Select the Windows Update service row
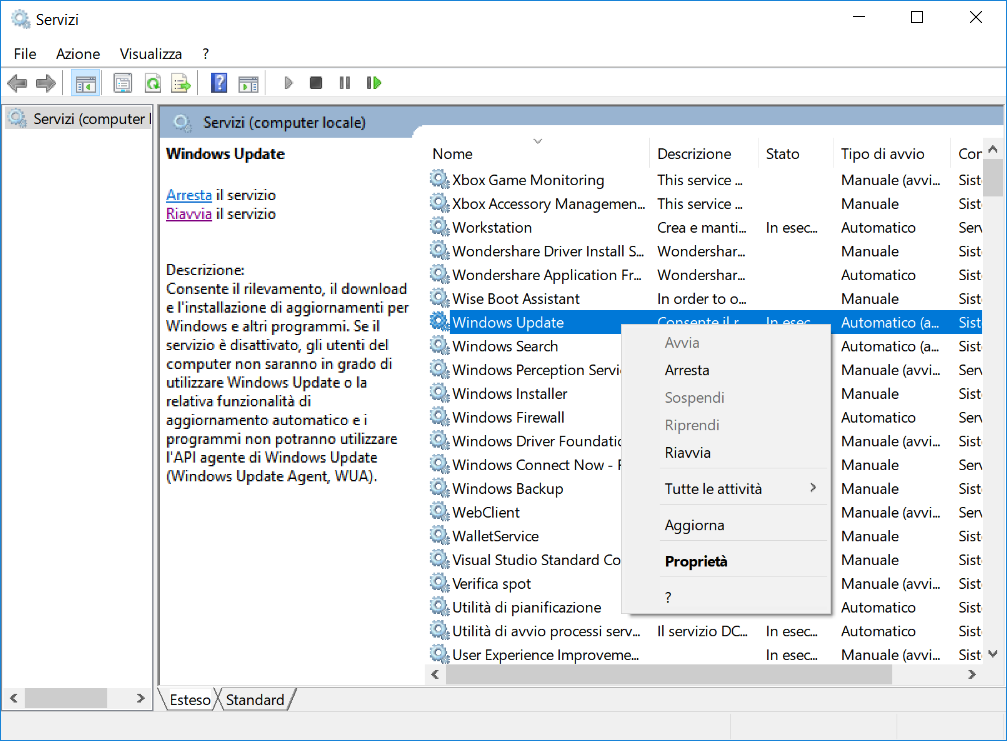Viewport: 1007px width, 741px height. (x=705, y=322)
